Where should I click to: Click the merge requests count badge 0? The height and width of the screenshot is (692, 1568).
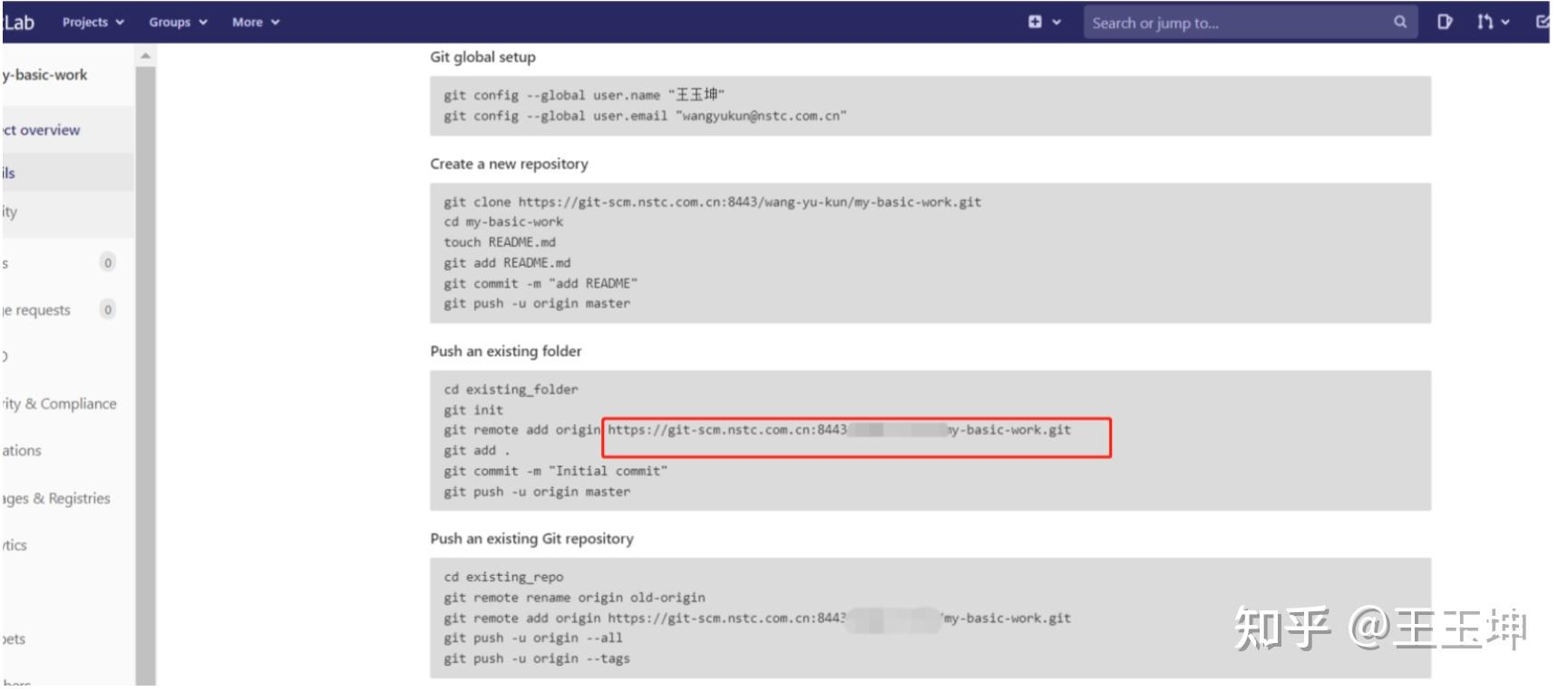click(108, 310)
